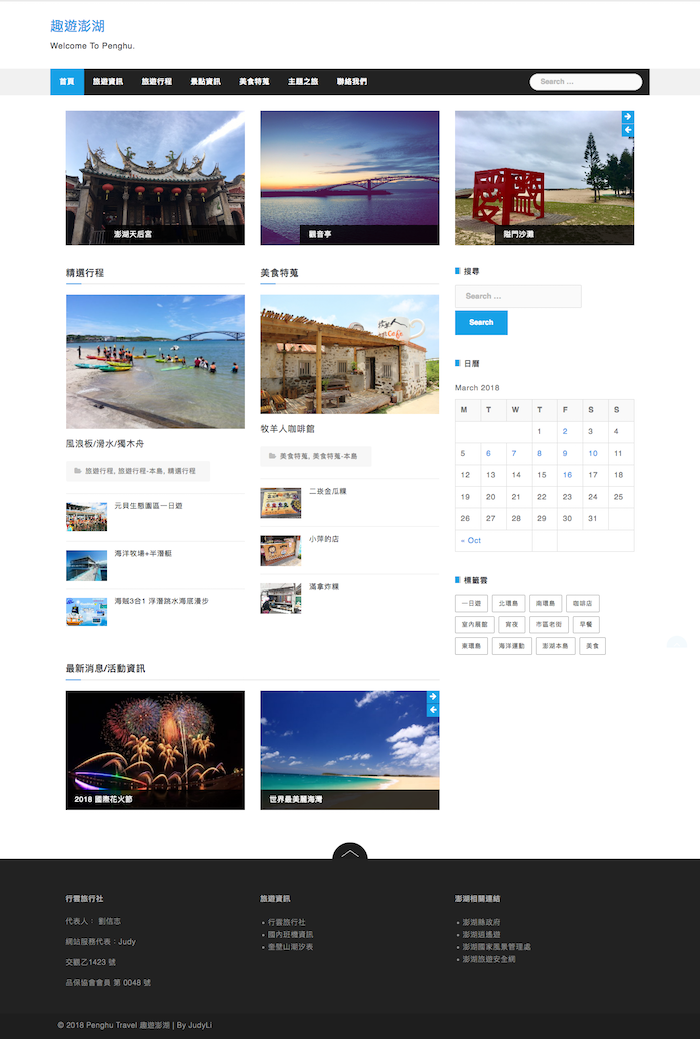Click next arrow on the news slider
Image resolution: width=700 pixels, height=1039 pixels.
tap(433, 697)
